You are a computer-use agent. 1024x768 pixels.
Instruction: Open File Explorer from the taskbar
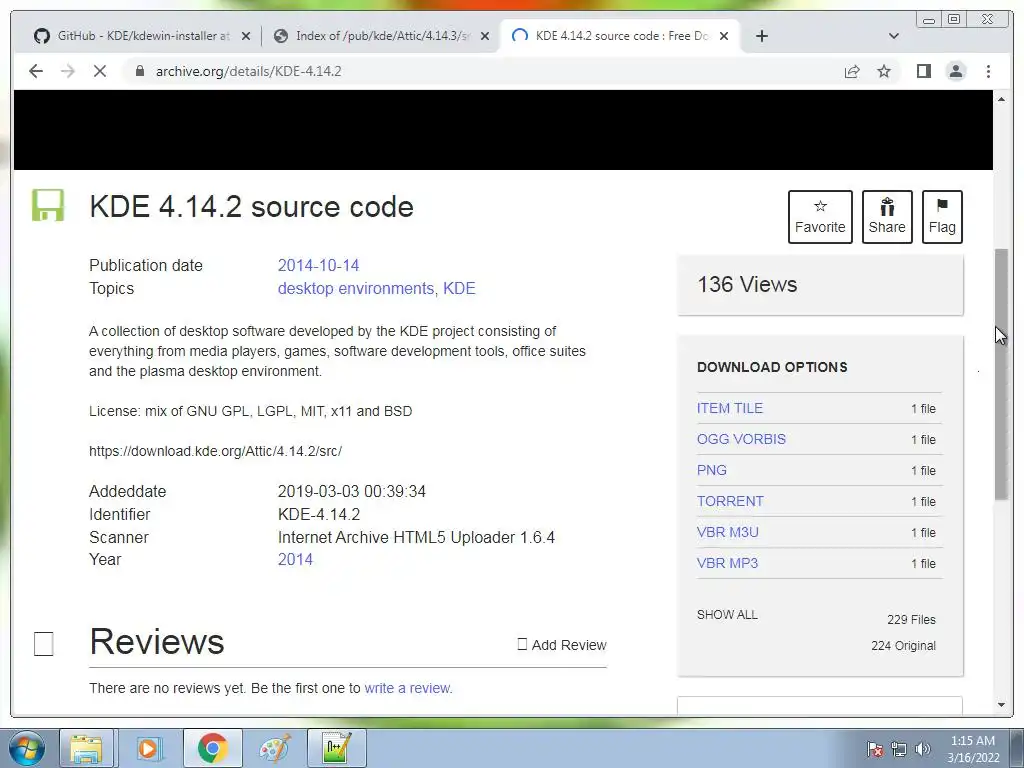(86, 748)
